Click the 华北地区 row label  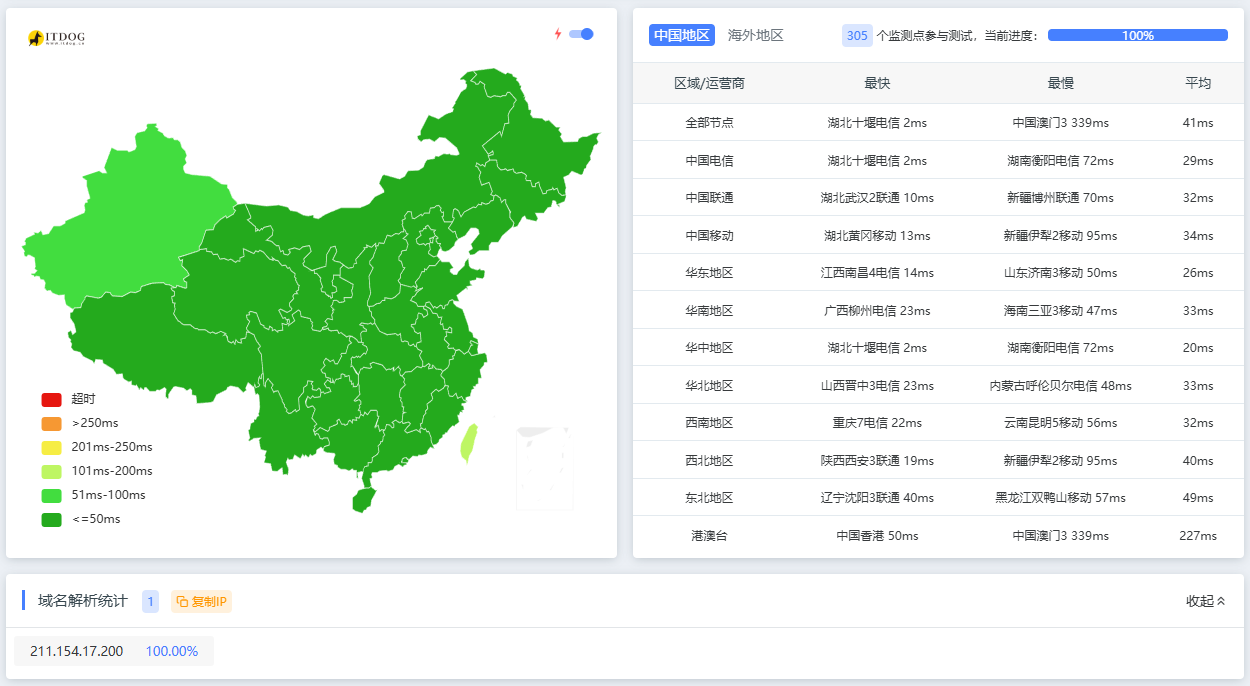[x=709, y=385]
